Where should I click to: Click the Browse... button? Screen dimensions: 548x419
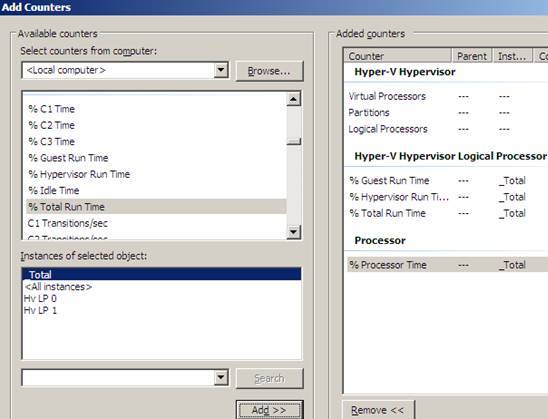coord(269,71)
